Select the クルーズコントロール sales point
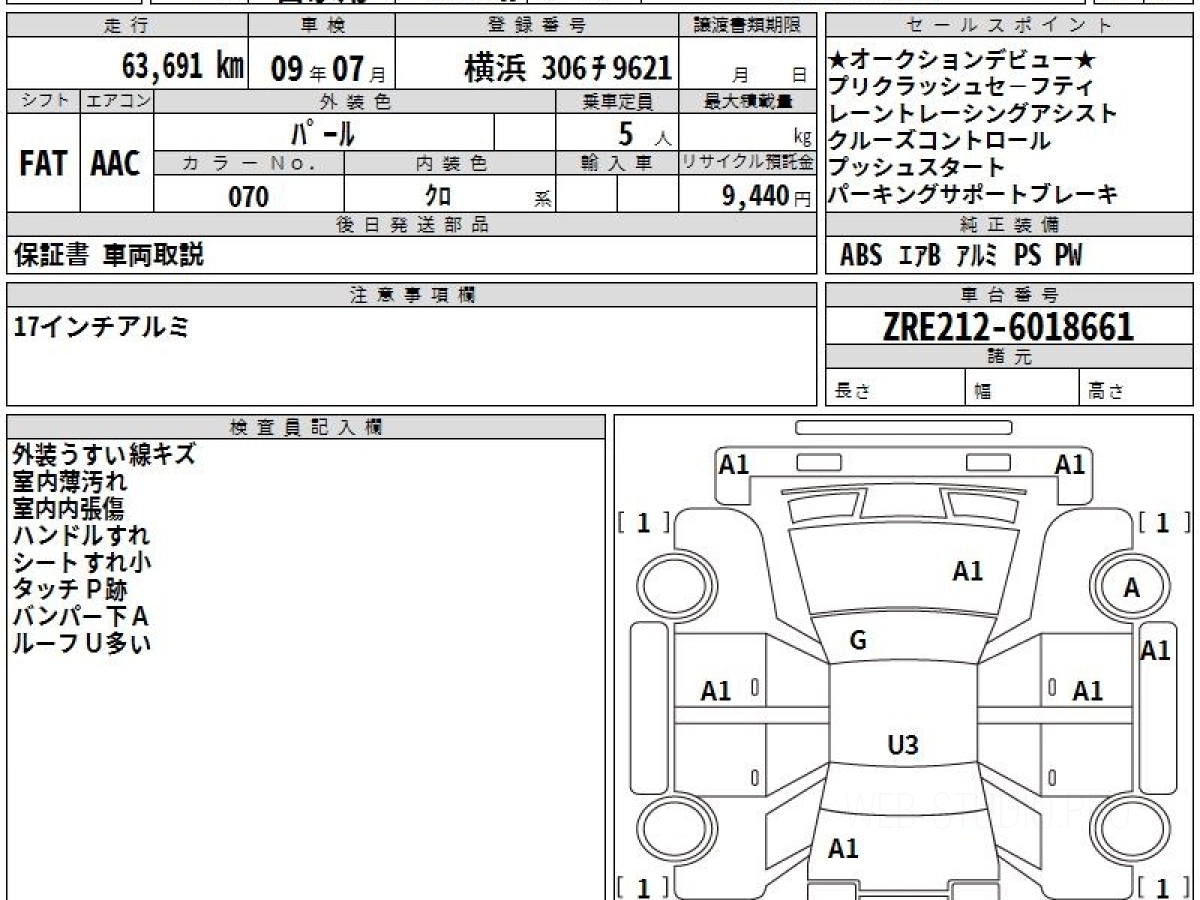The image size is (1200, 900). pyautogui.click(x=940, y=141)
